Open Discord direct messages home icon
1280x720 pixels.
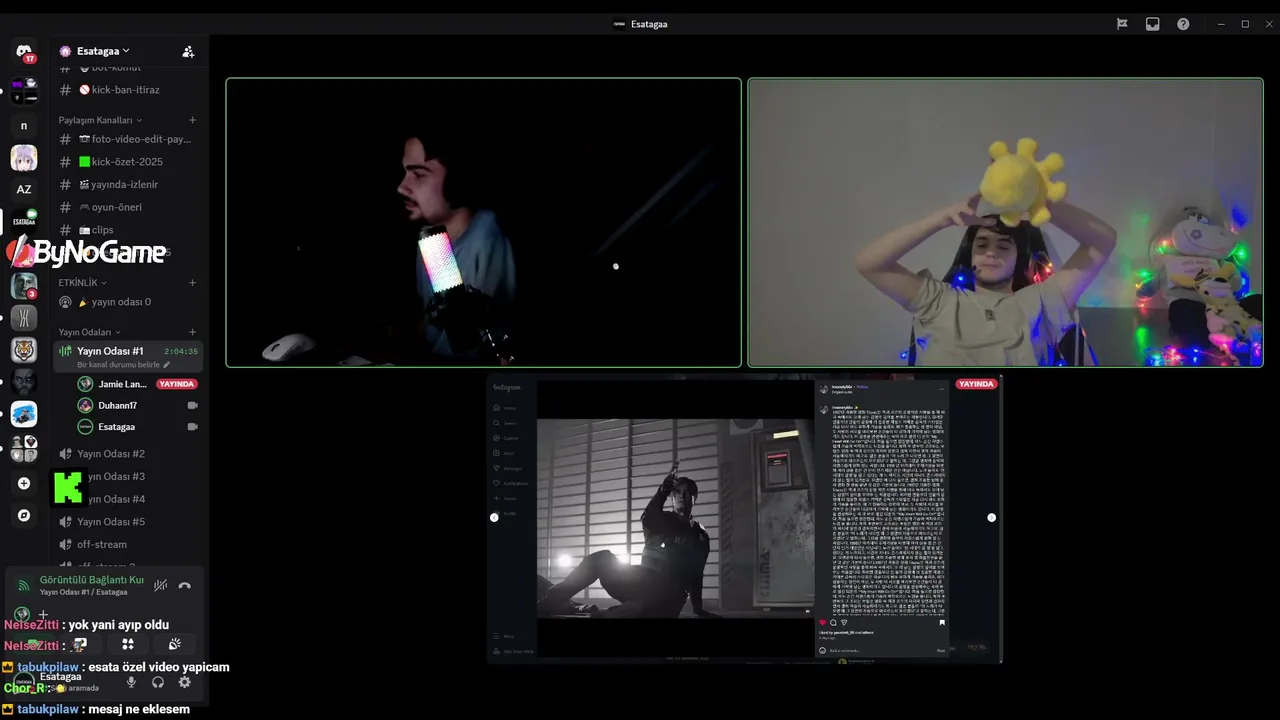click(x=24, y=51)
